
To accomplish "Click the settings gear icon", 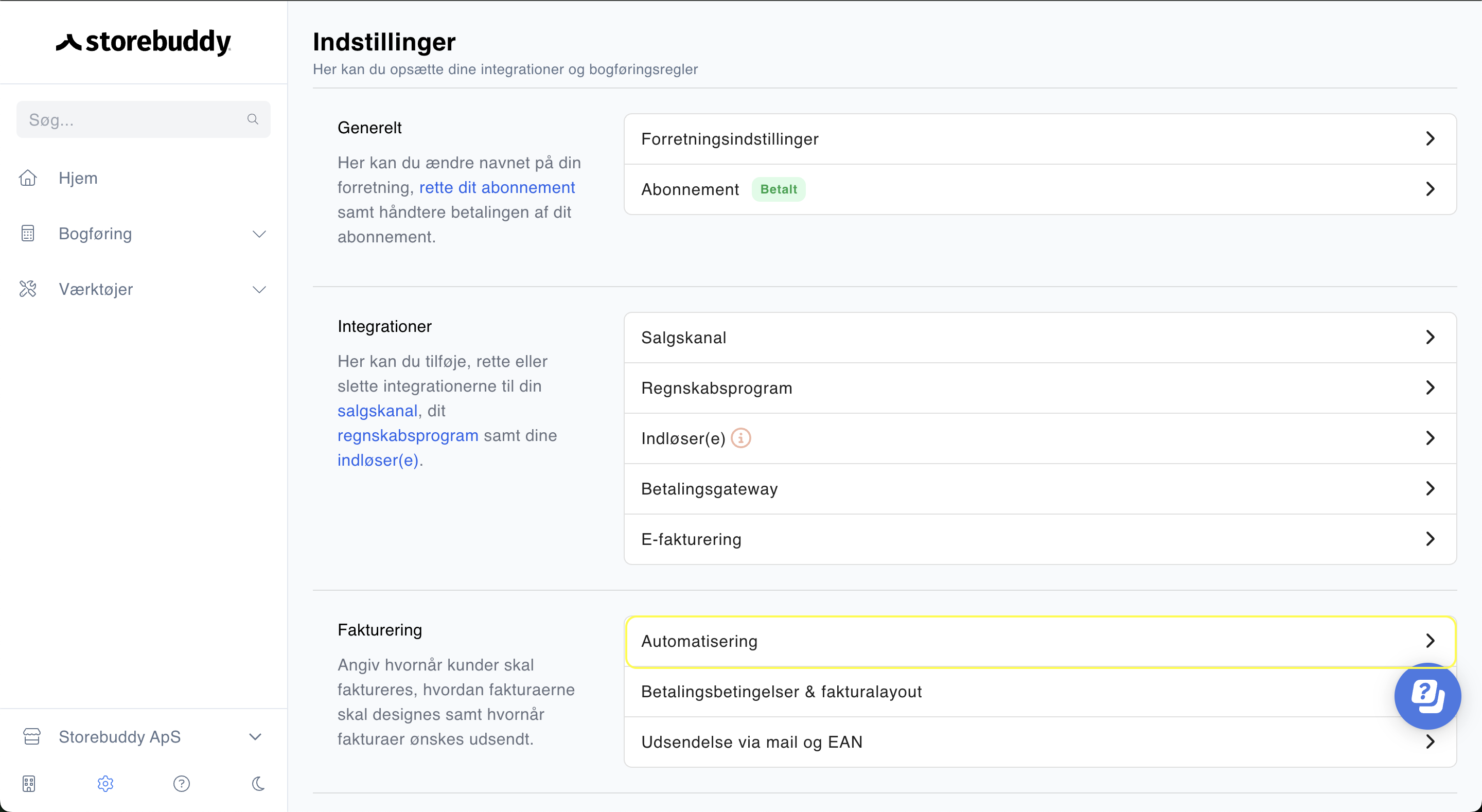I will point(105,783).
